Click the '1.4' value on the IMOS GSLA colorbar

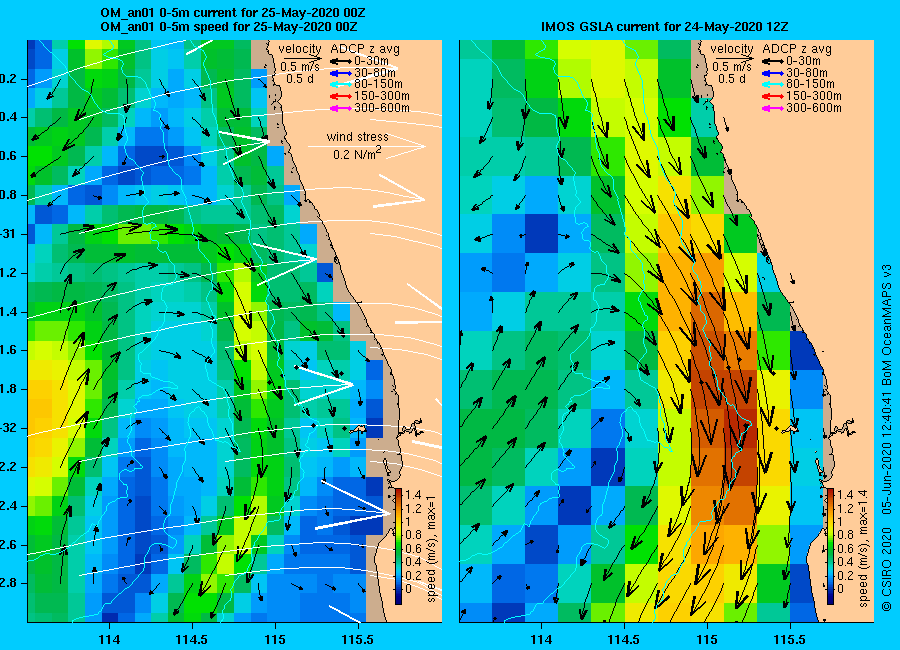coord(845,495)
